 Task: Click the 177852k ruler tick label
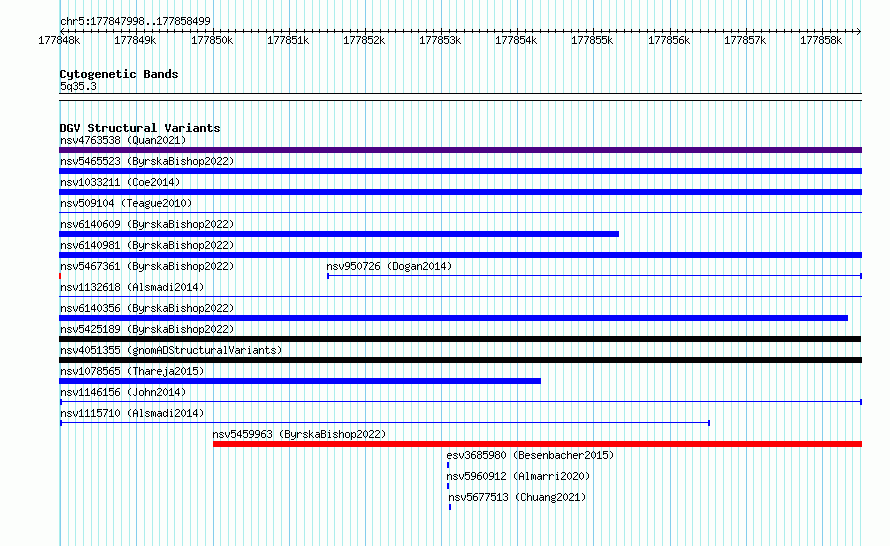coord(364,40)
